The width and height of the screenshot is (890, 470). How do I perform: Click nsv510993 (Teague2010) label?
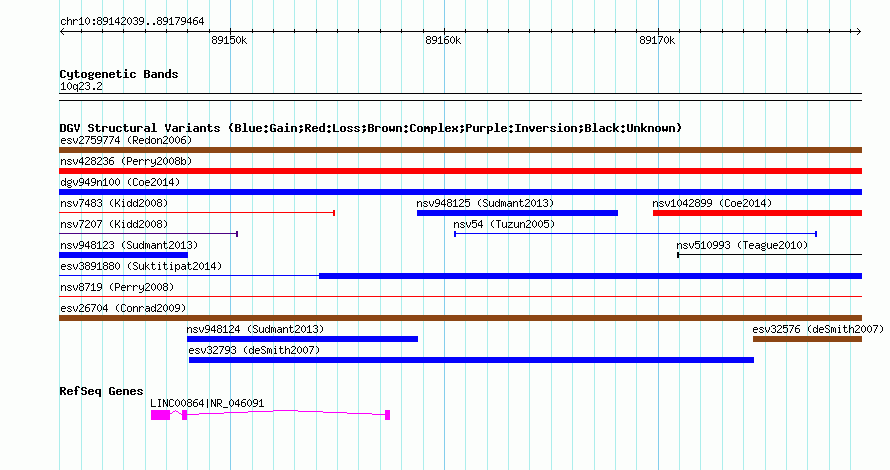[x=742, y=245]
